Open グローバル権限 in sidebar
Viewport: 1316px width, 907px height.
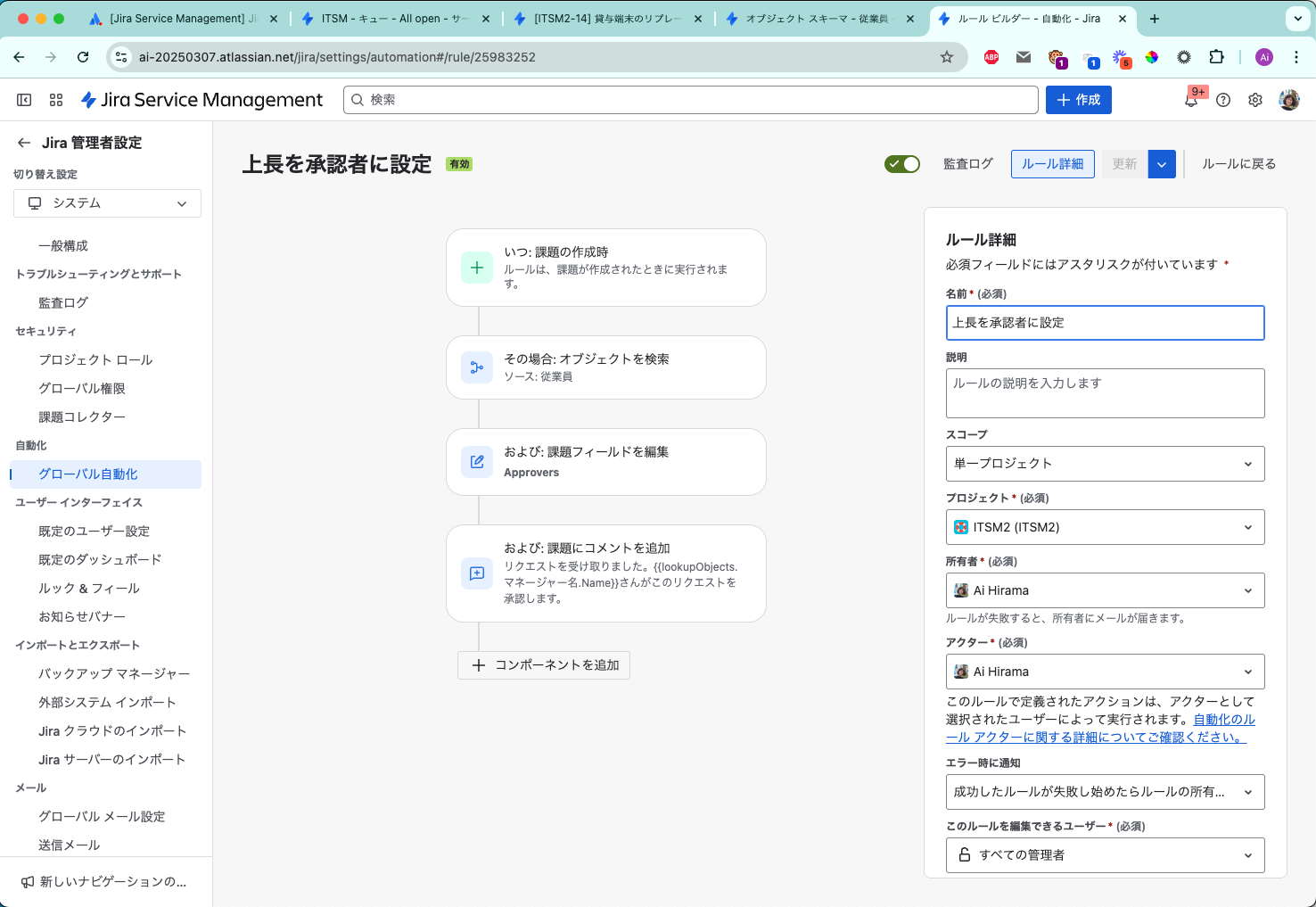pyautogui.click(x=82, y=389)
